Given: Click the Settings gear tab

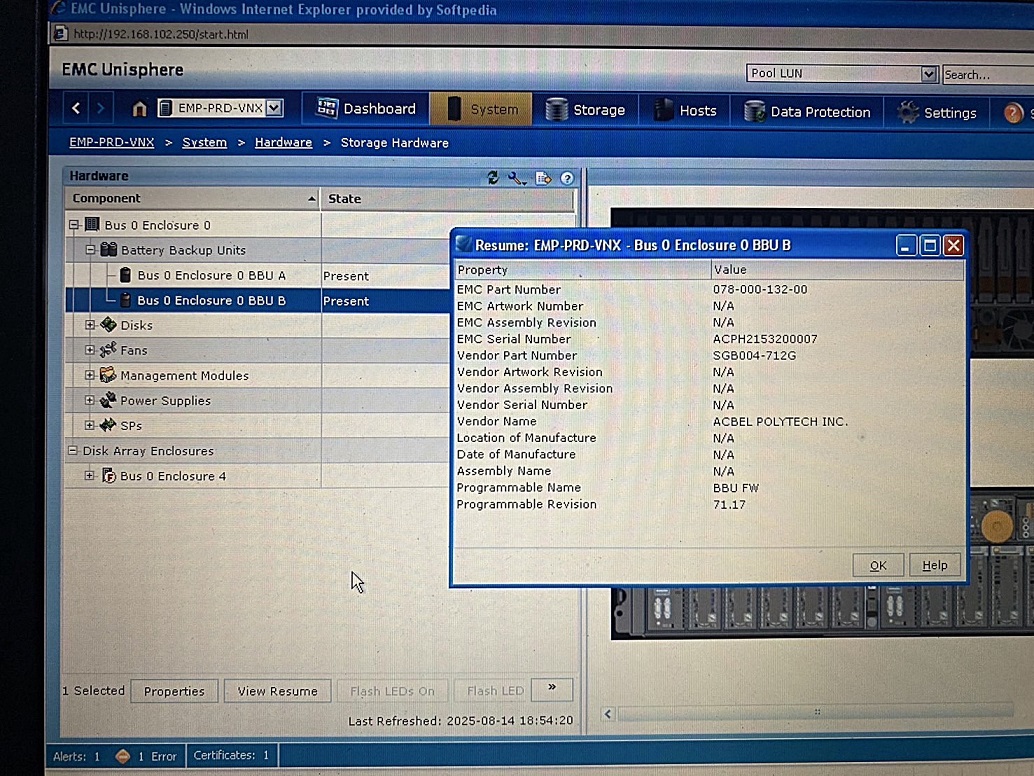Looking at the screenshot, I should (936, 112).
